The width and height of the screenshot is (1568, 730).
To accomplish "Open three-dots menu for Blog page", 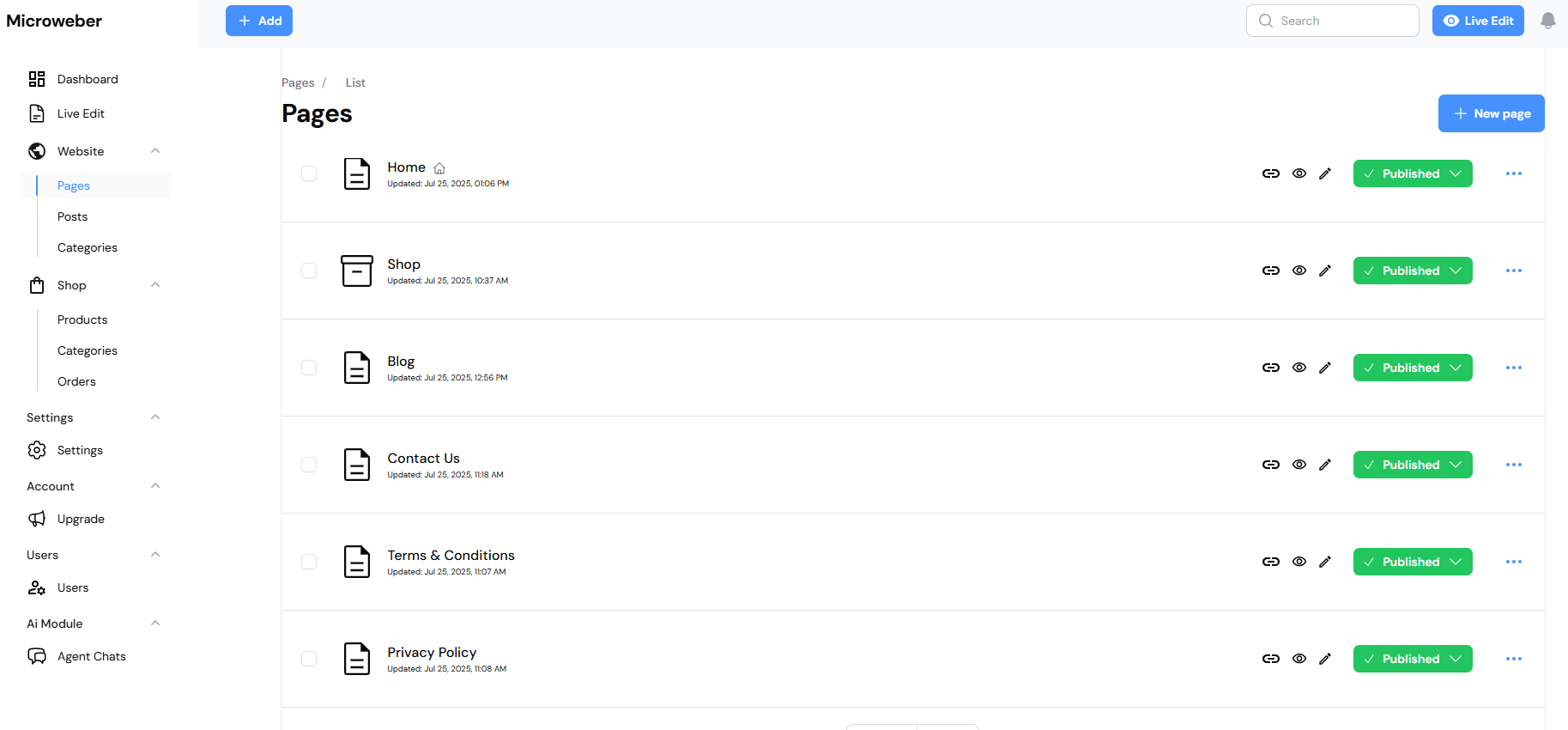I will pyautogui.click(x=1513, y=368).
